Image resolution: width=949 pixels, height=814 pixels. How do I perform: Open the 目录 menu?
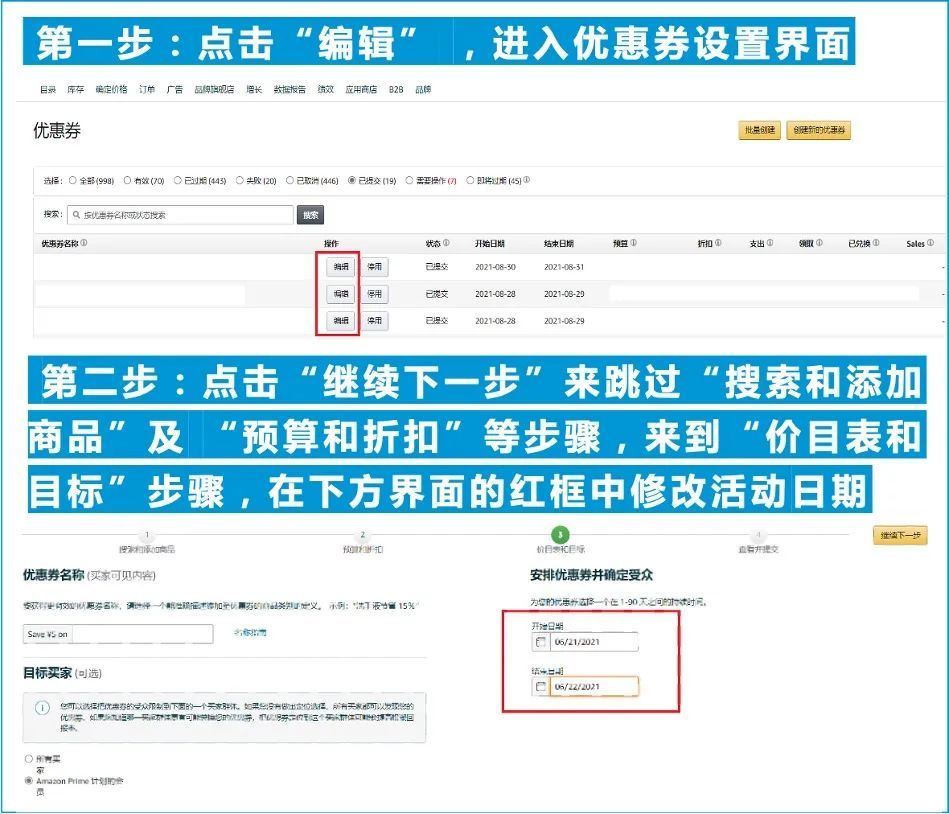pyautogui.click(x=48, y=90)
